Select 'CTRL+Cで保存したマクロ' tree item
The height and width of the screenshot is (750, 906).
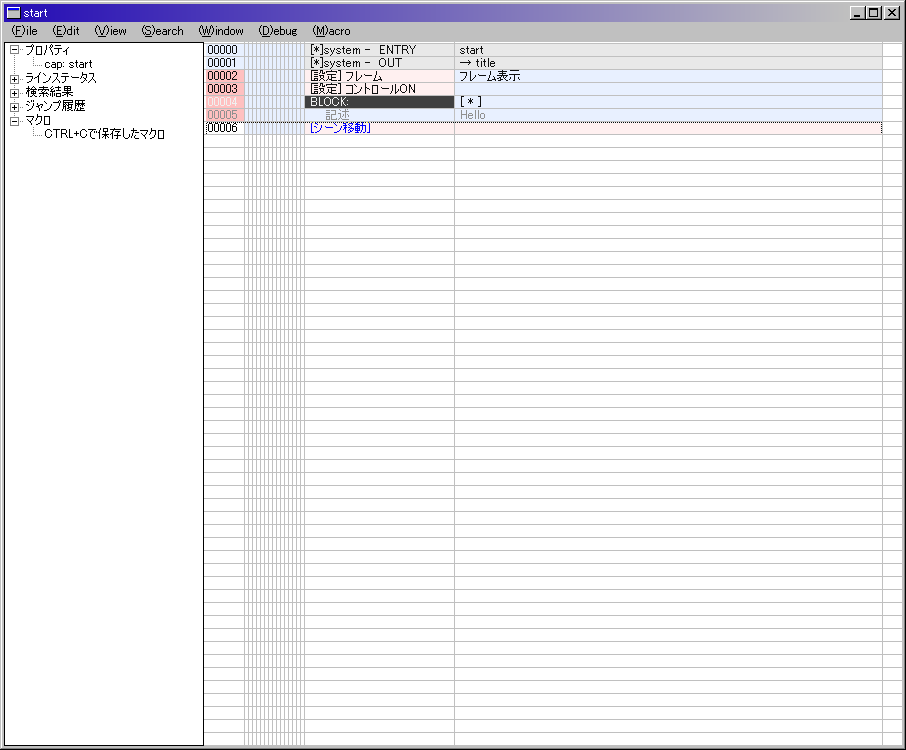(x=105, y=134)
